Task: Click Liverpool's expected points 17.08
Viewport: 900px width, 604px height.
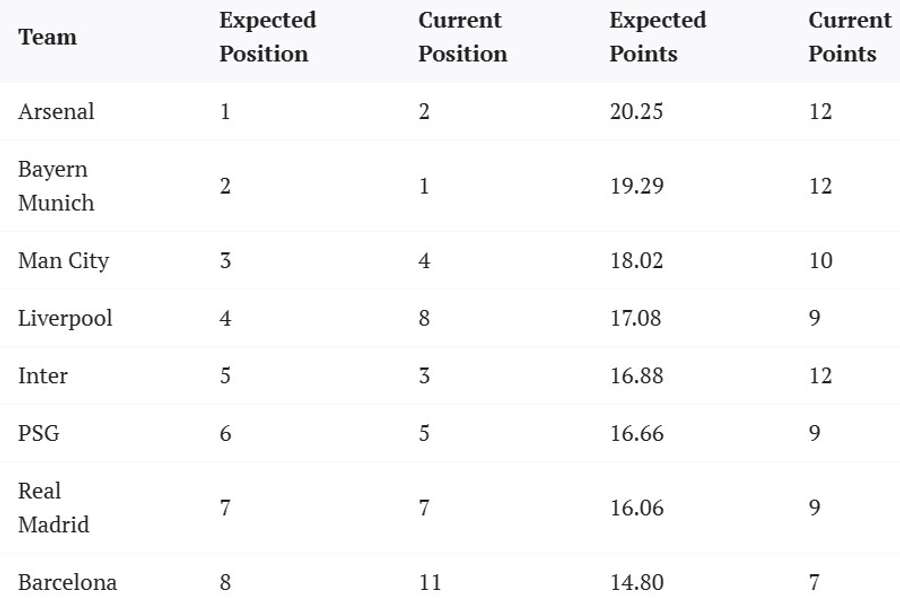Action: point(636,318)
